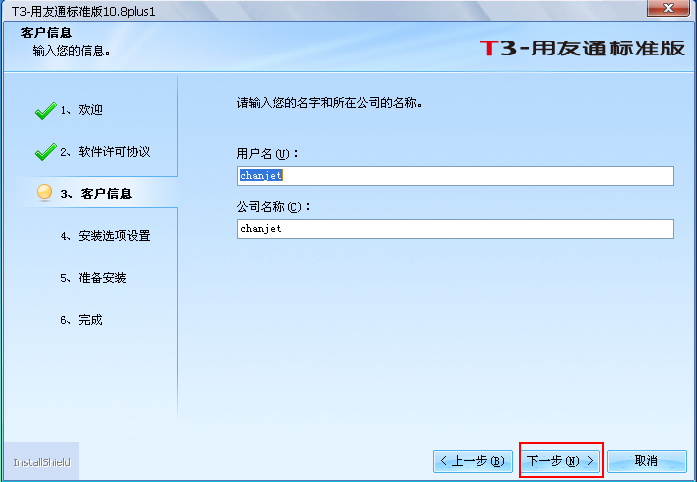Viewport: 697px width, 482px height.
Task: Proceed with the 下一步(N) button
Action: point(560,461)
